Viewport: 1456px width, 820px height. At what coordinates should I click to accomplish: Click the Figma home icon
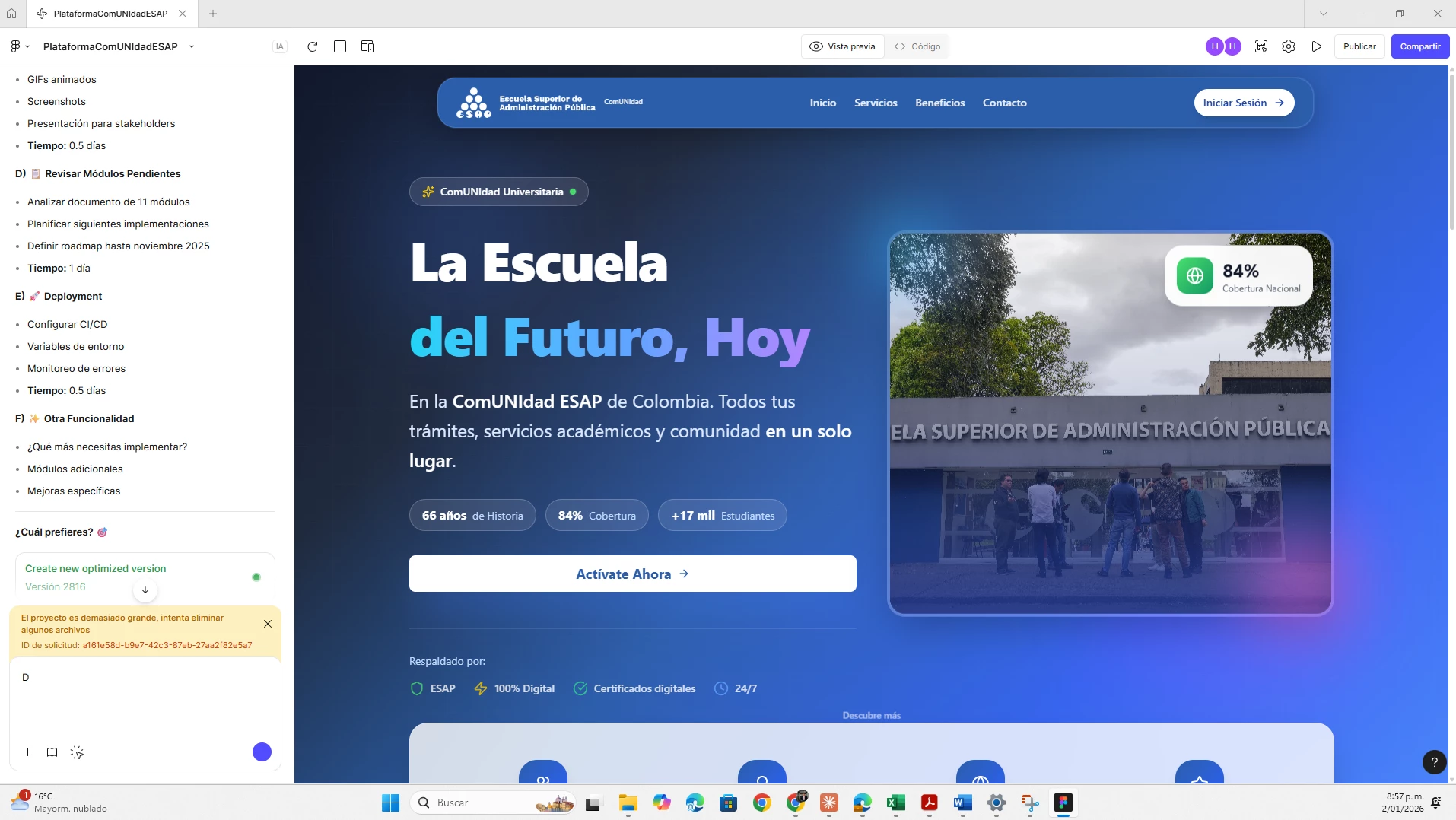[11, 14]
